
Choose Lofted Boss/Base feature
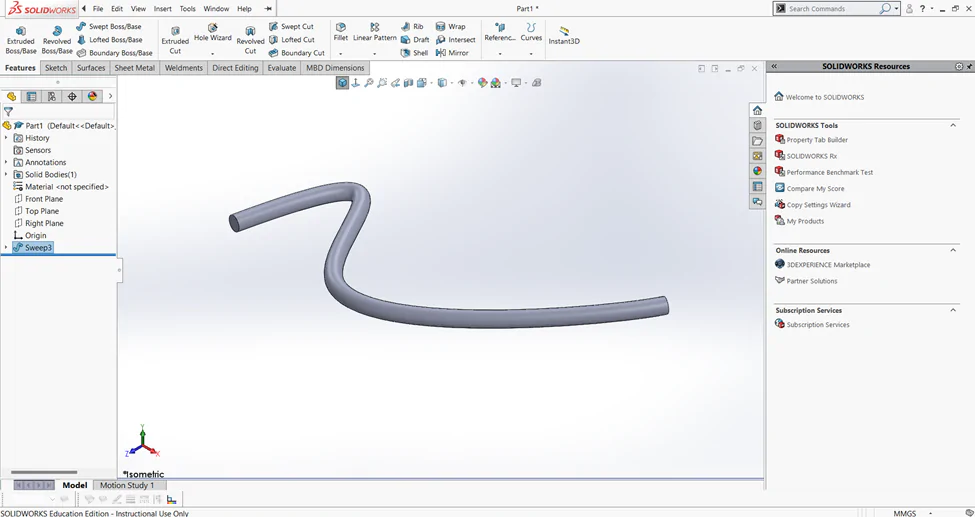pyautogui.click(x=109, y=40)
